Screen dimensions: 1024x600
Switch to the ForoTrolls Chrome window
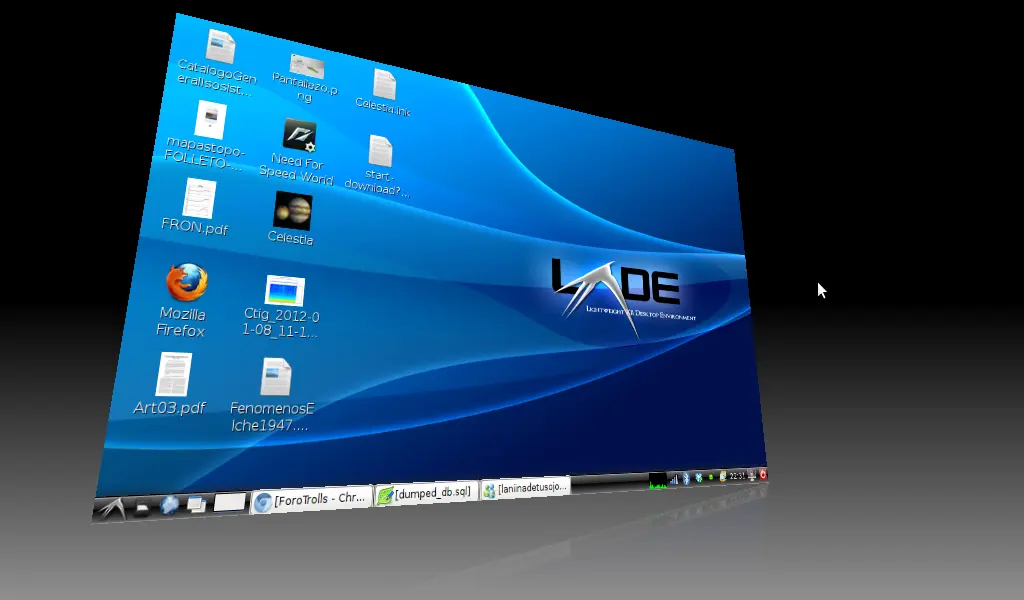coord(312,499)
